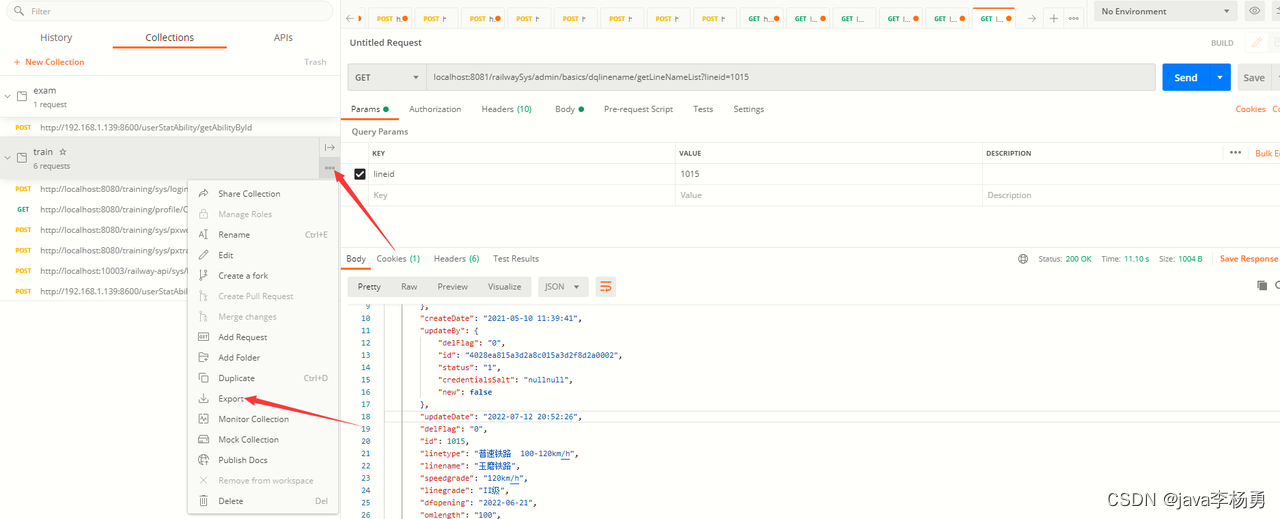Select the Raw response view
Viewport: 1280px width, 519px height.
point(409,287)
